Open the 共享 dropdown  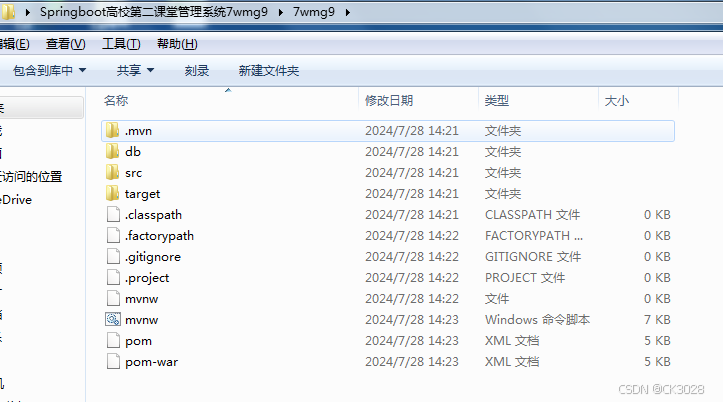point(135,71)
